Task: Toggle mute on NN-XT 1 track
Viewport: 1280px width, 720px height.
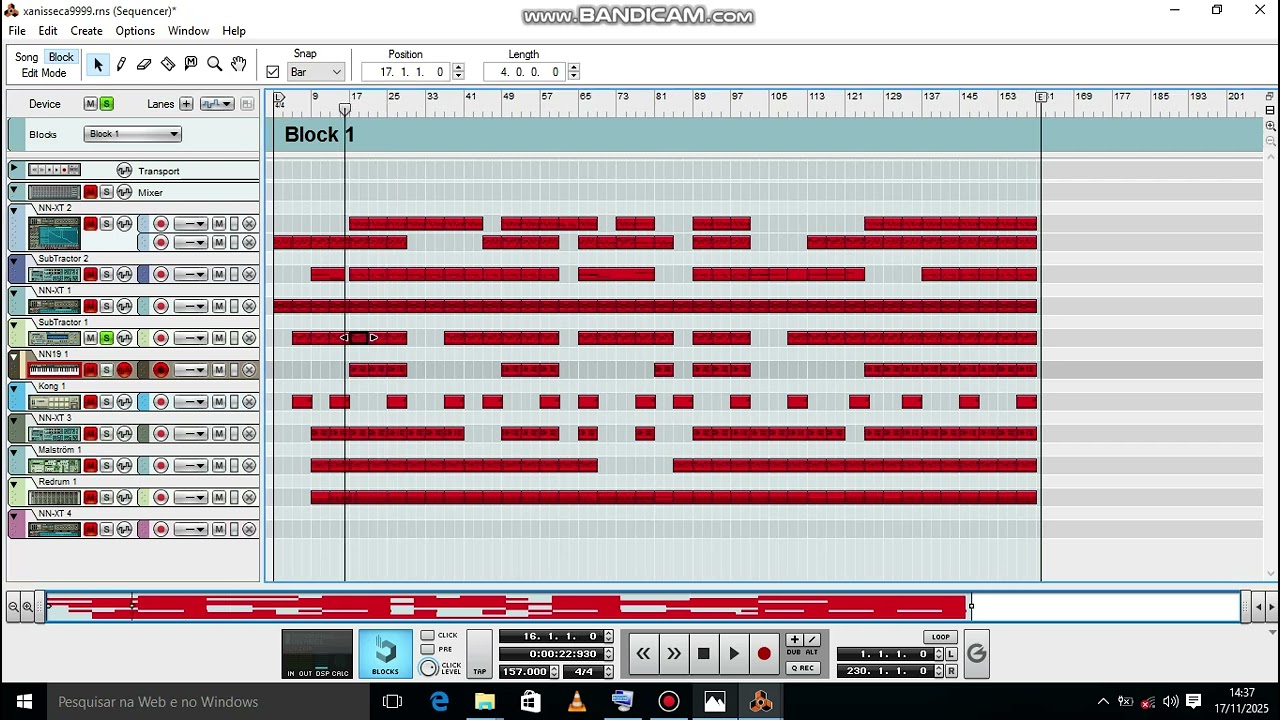Action: [90, 306]
